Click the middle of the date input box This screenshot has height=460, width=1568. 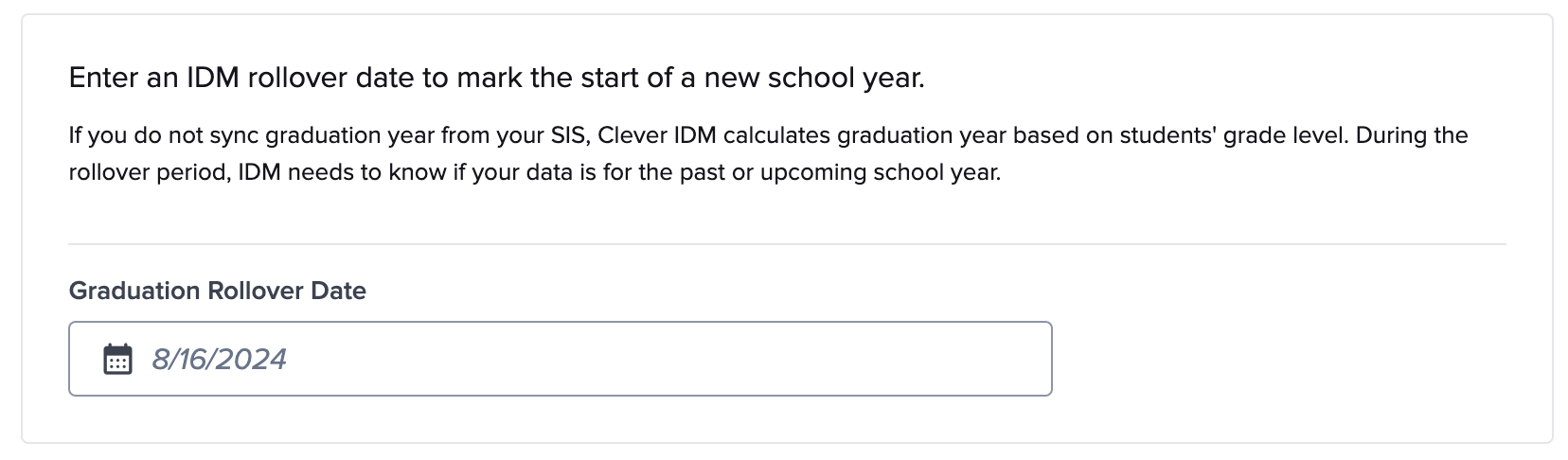pos(560,360)
